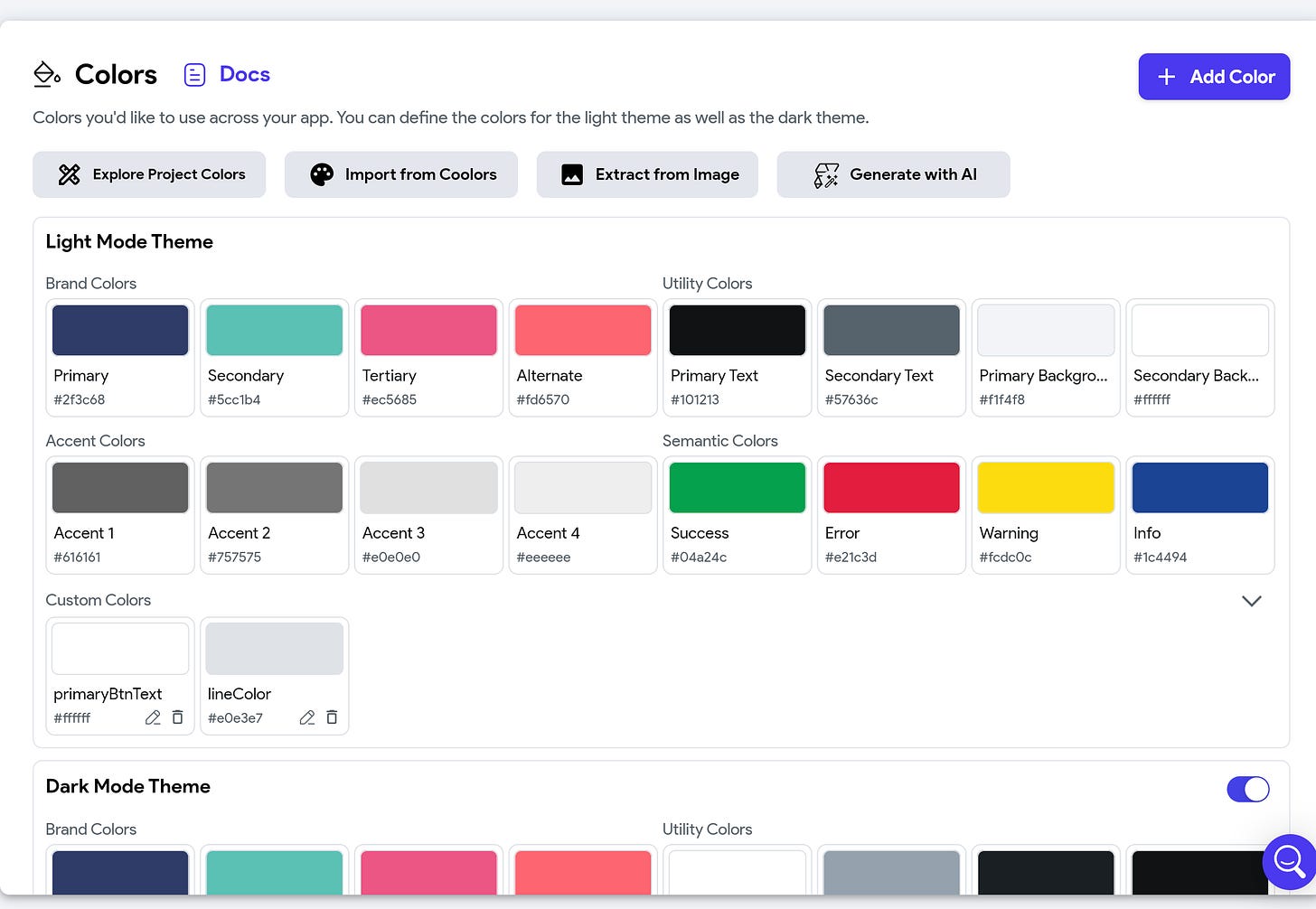
Task: Click the hex value #fcdc0c
Action: [x=1005, y=558]
